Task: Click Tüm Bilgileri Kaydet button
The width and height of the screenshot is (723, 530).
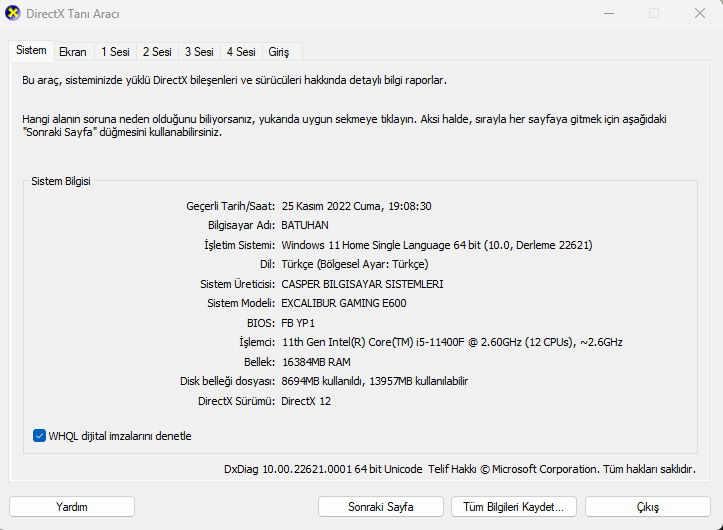Action: [x=514, y=507]
